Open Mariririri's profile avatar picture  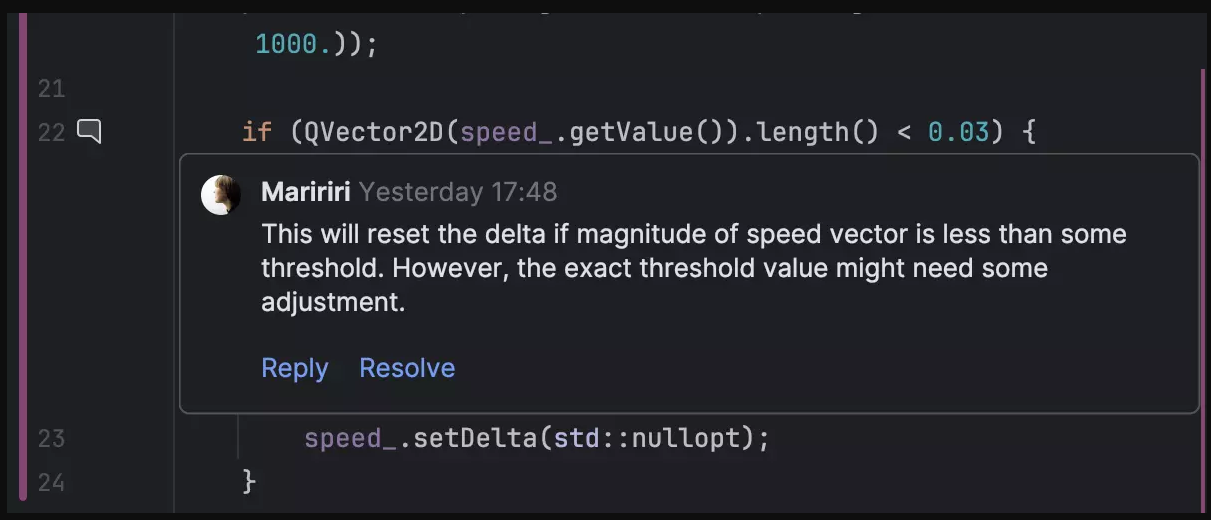point(221,194)
